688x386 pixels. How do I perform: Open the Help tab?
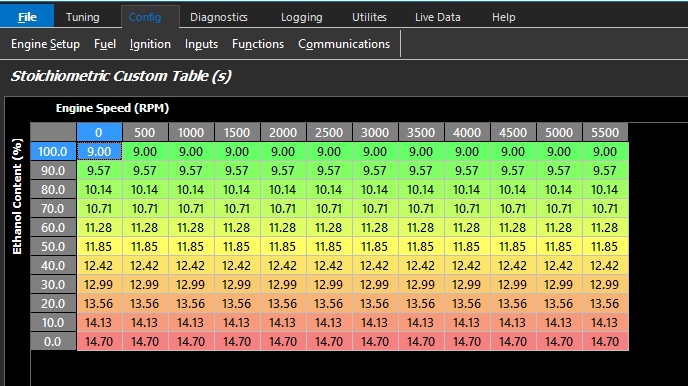pyautogui.click(x=503, y=17)
